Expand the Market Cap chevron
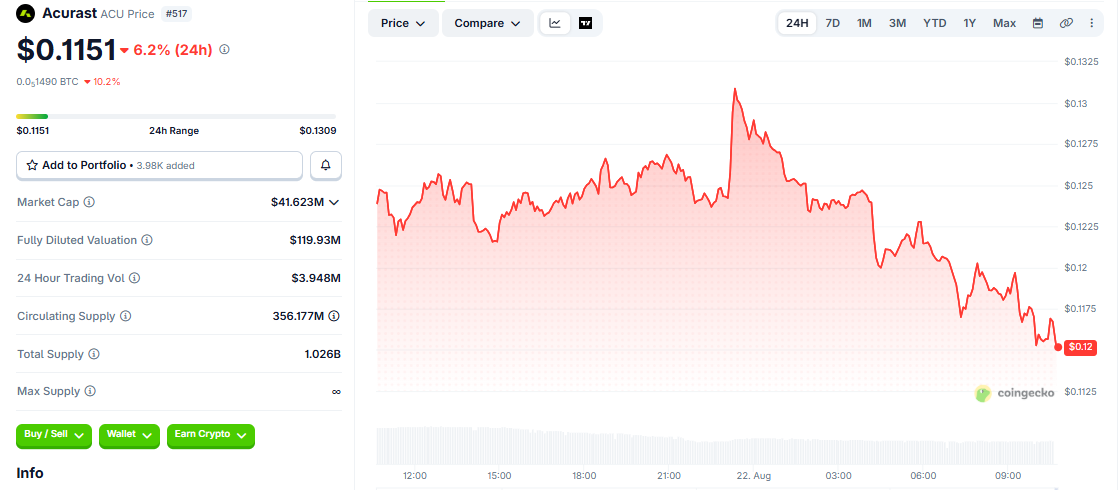The height and width of the screenshot is (490, 1119). point(334,203)
